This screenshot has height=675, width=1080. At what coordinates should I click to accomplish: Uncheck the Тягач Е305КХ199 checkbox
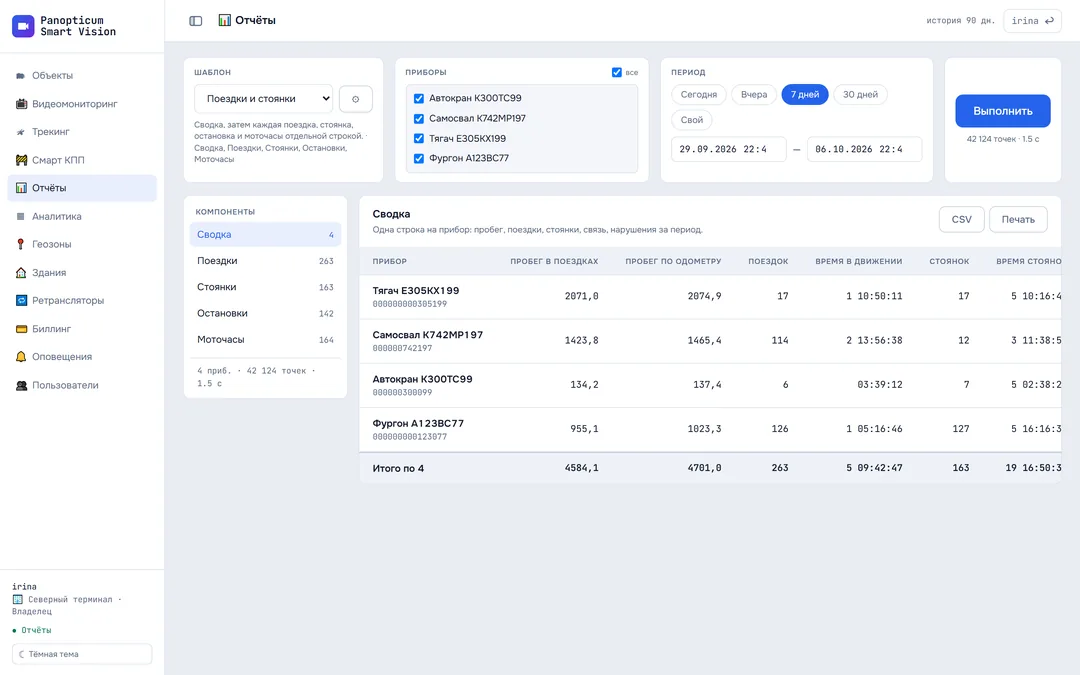point(418,138)
